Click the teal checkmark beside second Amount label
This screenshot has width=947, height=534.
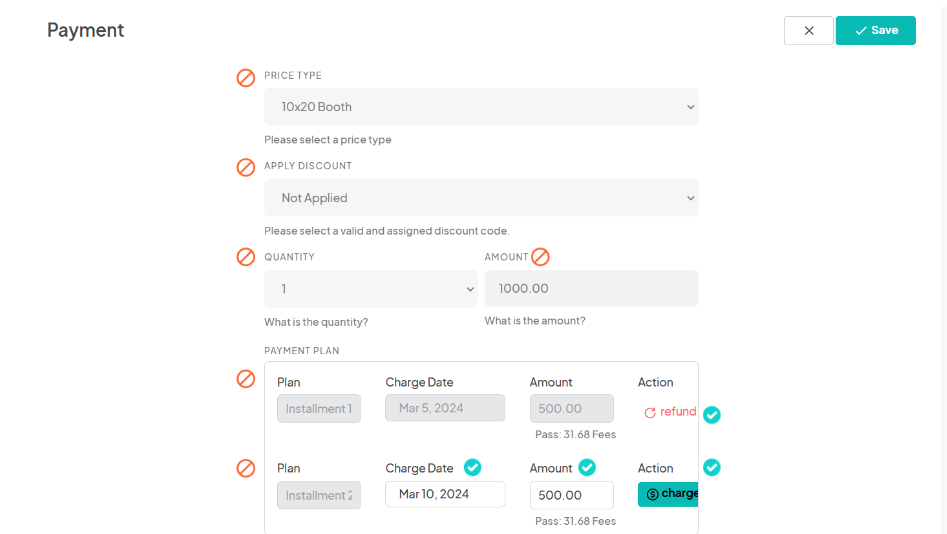pos(587,467)
